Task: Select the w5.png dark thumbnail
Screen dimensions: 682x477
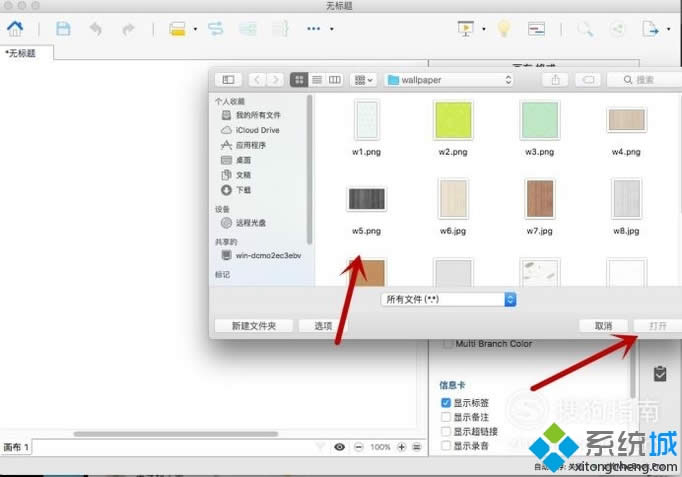Action: click(366, 199)
